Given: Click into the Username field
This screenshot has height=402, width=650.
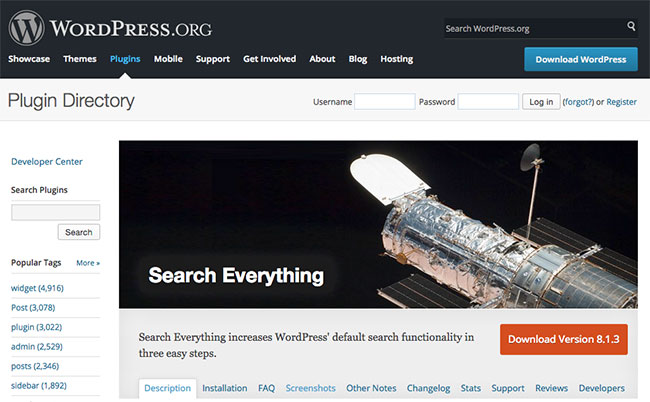Looking at the screenshot, I should coord(385,102).
